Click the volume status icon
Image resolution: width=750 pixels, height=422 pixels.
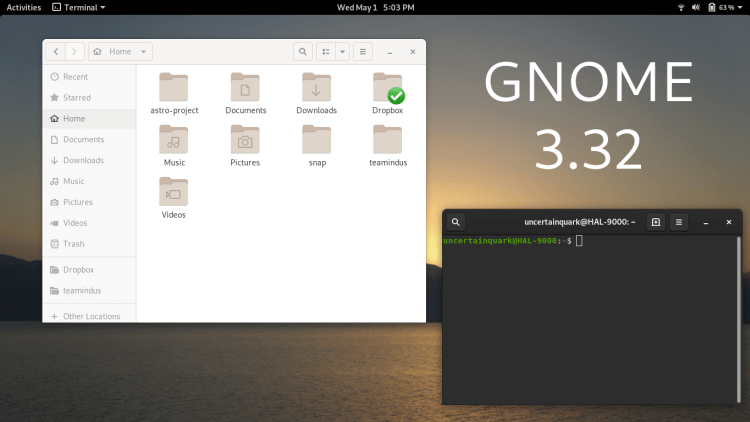pyautogui.click(x=696, y=7)
